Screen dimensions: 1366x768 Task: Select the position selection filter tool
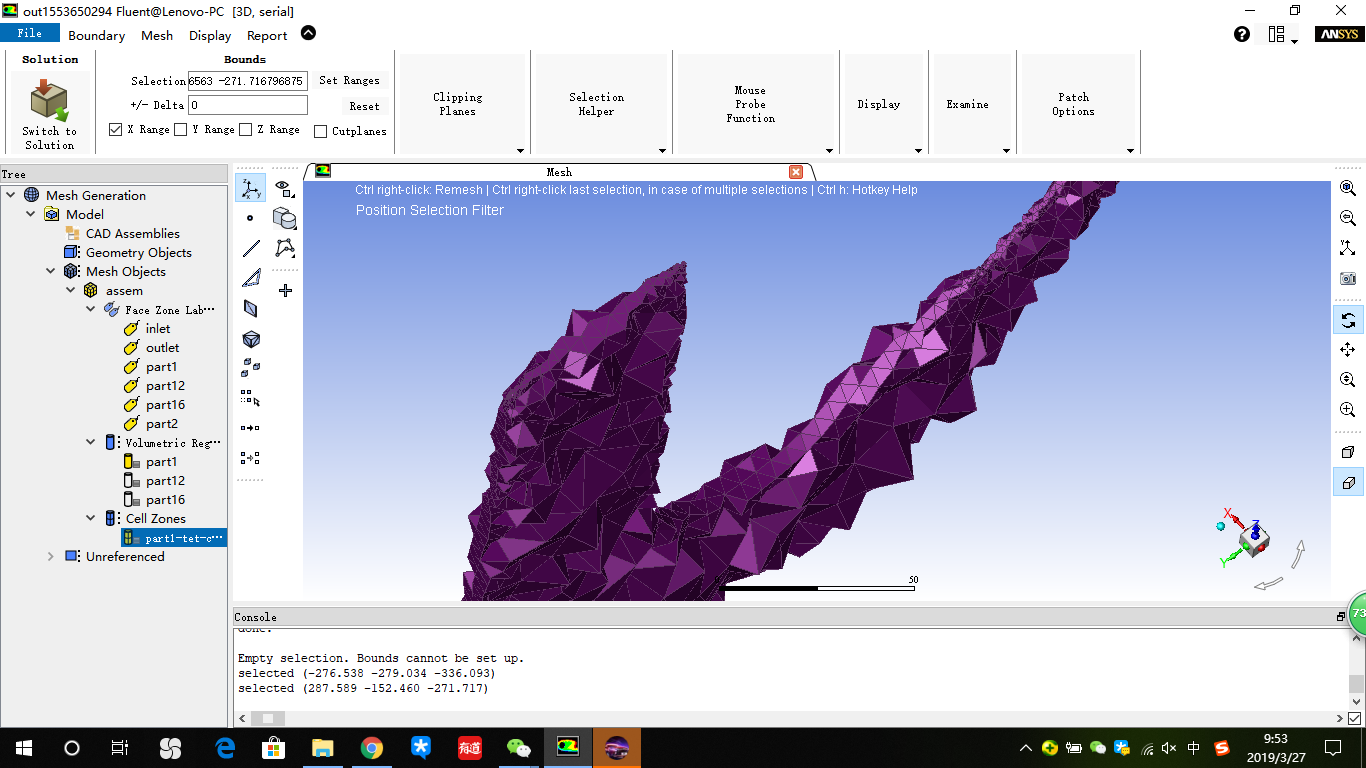[x=251, y=187]
